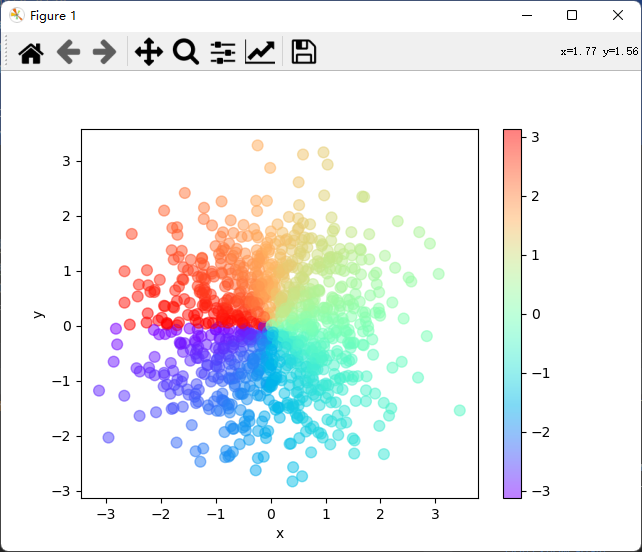The width and height of the screenshot is (642, 552).
Task: Open Configure subplots settings
Action: 223,52
